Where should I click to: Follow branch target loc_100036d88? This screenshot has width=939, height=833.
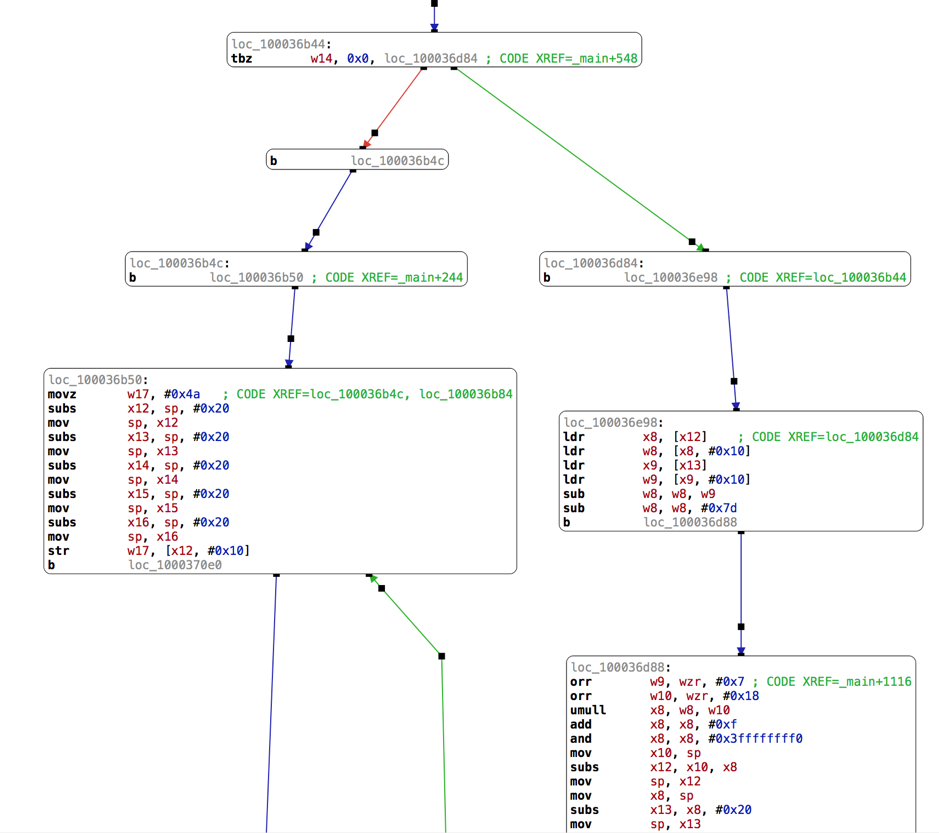tap(690, 522)
